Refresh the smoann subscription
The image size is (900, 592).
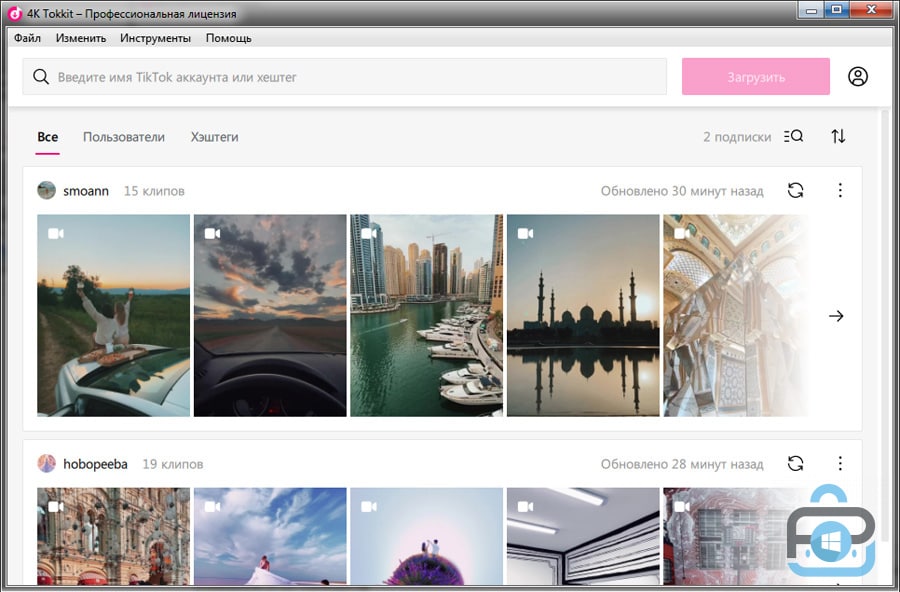coord(796,190)
